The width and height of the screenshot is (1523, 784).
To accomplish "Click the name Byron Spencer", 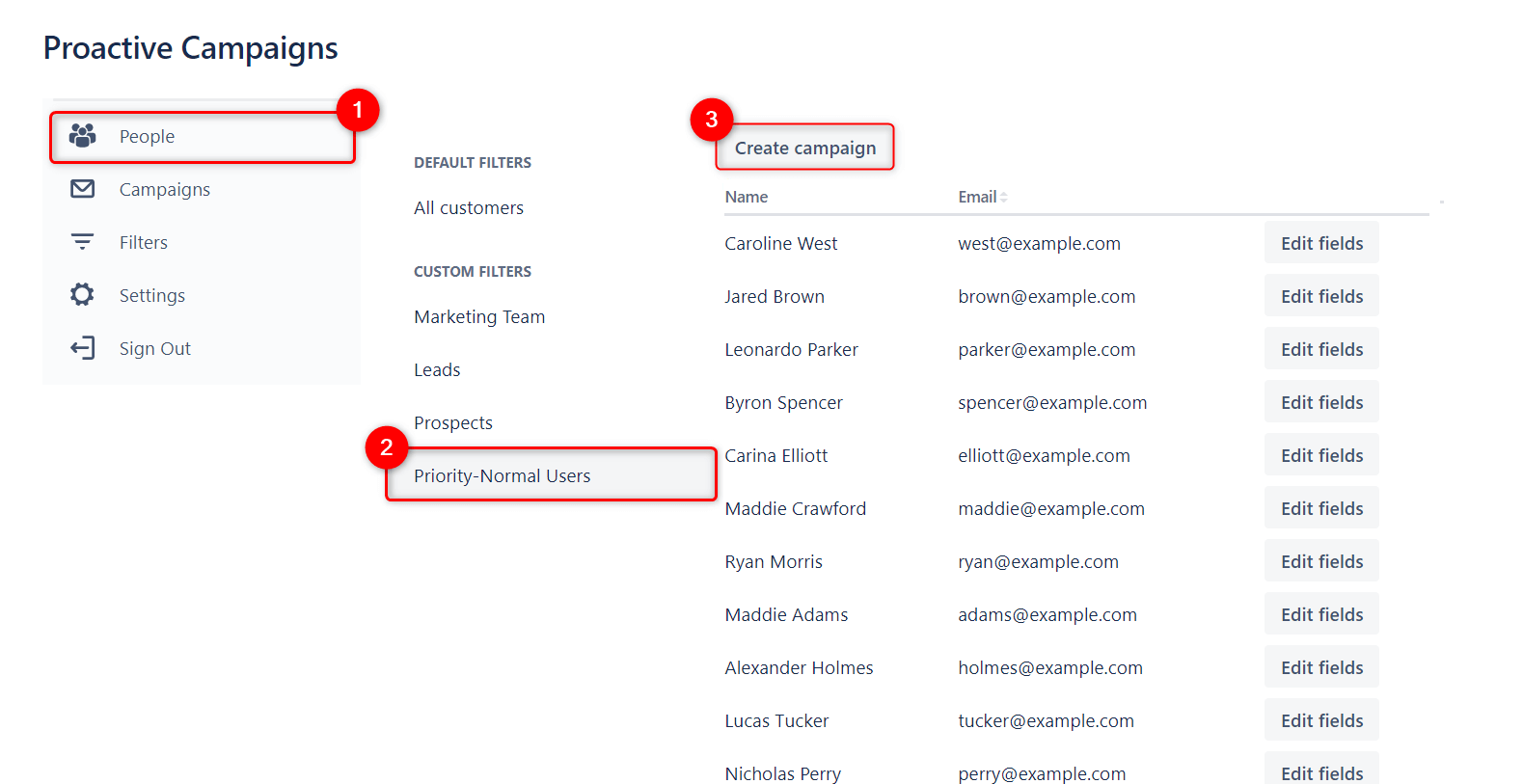I will [783, 403].
